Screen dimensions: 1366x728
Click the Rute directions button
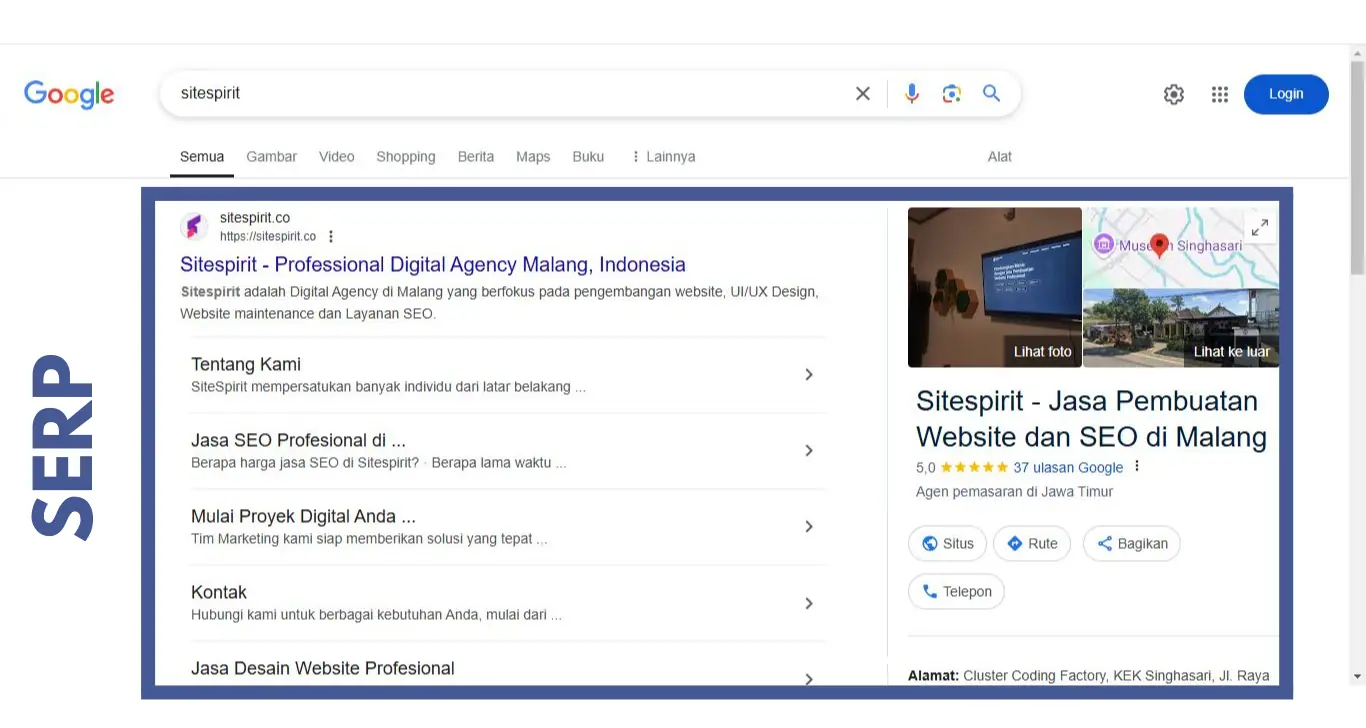coord(1032,543)
